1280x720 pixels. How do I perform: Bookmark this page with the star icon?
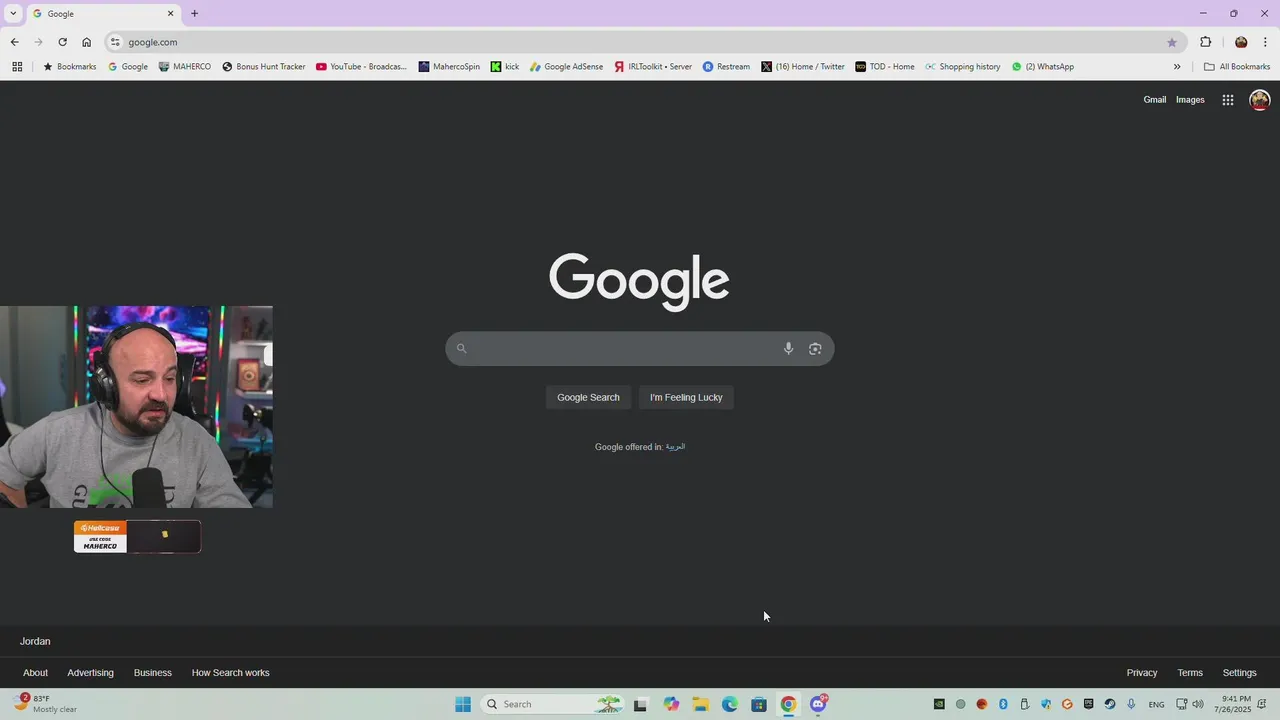[x=1172, y=42]
